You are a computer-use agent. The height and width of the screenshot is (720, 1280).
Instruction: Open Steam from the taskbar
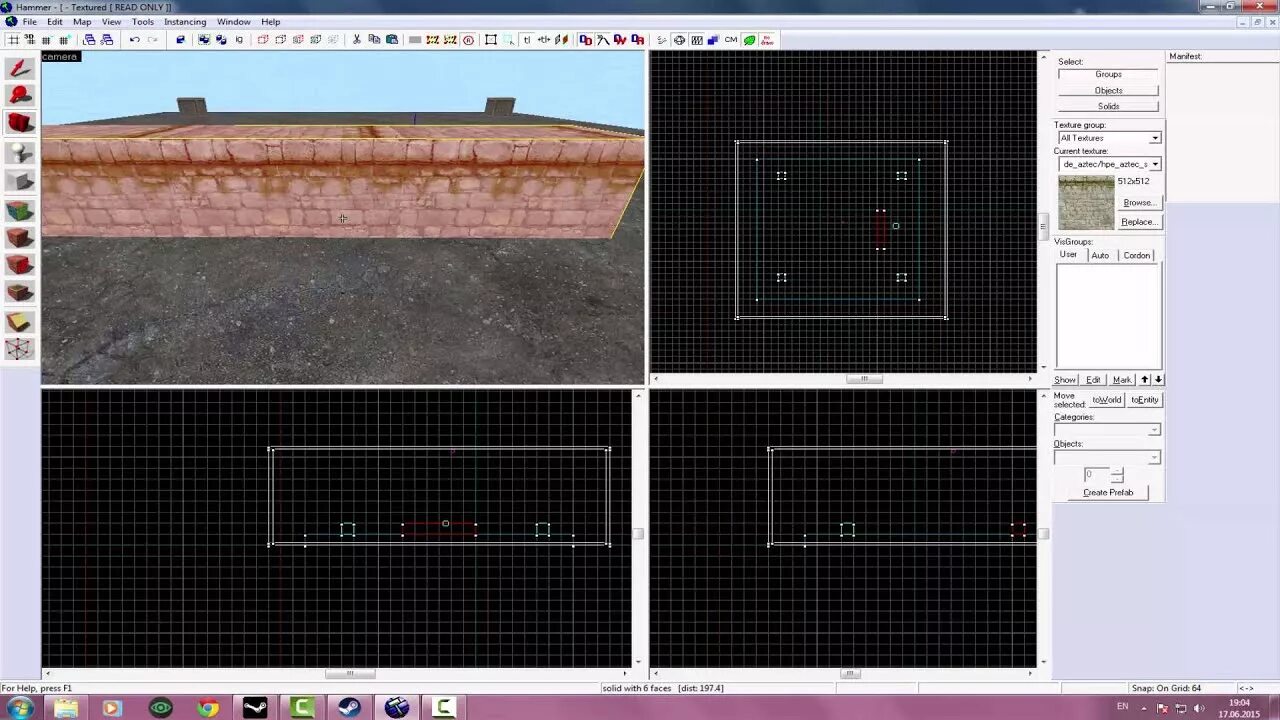tap(349, 708)
